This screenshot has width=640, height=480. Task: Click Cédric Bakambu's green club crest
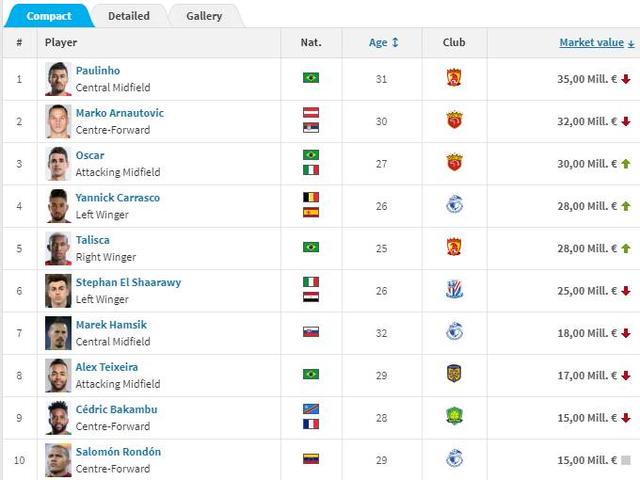pos(454,416)
